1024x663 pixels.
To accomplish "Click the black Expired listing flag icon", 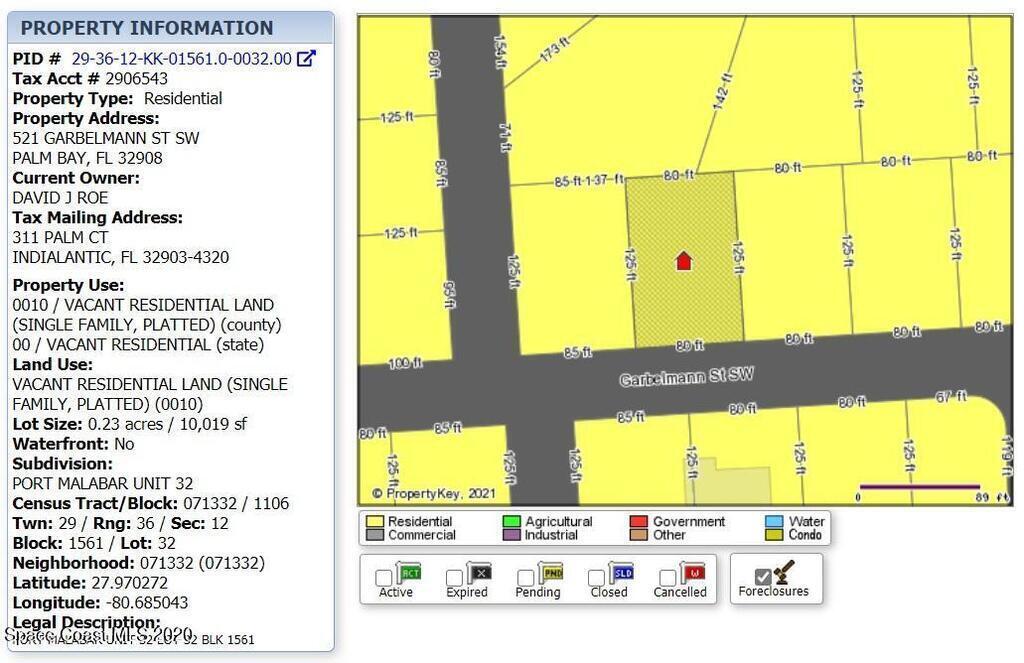I will 479,573.
